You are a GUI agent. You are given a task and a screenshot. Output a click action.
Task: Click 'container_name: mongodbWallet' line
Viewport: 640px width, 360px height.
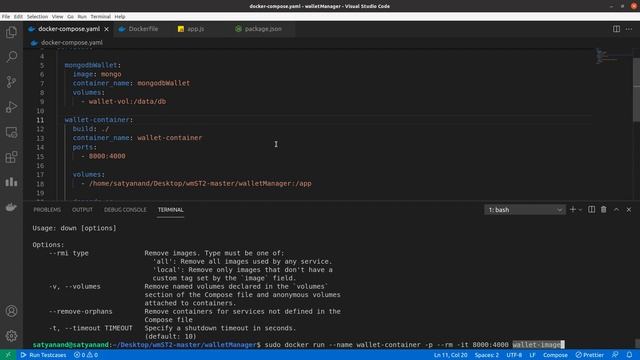click(131, 83)
